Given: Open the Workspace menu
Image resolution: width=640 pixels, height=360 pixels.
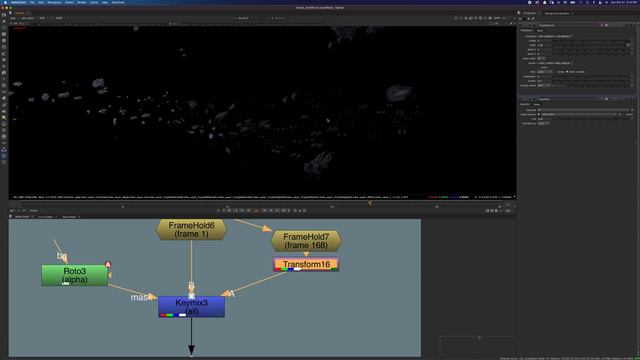Looking at the screenshot, I should coord(54,2).
